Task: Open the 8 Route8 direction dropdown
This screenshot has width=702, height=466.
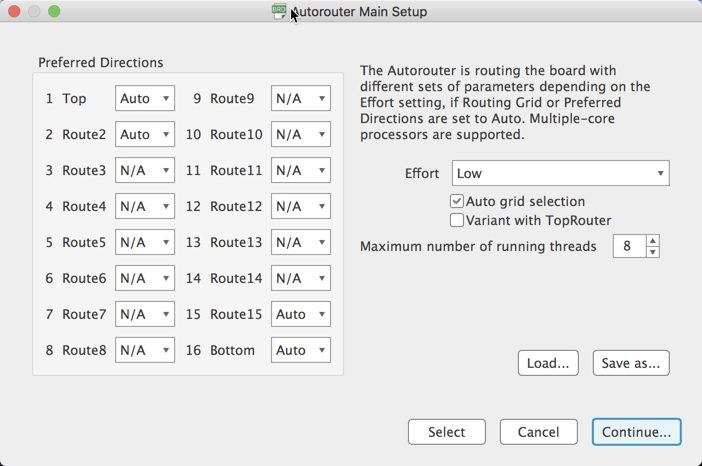Action: click(145, 350)
